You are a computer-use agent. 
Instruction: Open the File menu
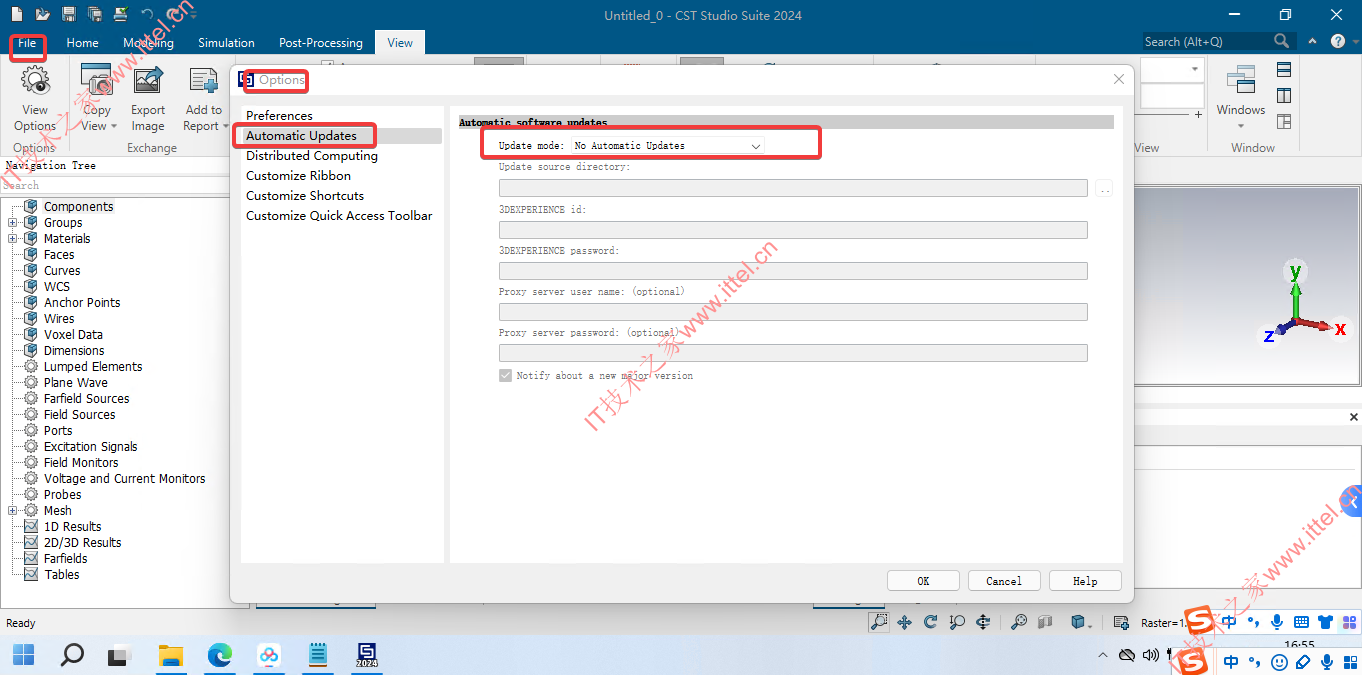27,43
